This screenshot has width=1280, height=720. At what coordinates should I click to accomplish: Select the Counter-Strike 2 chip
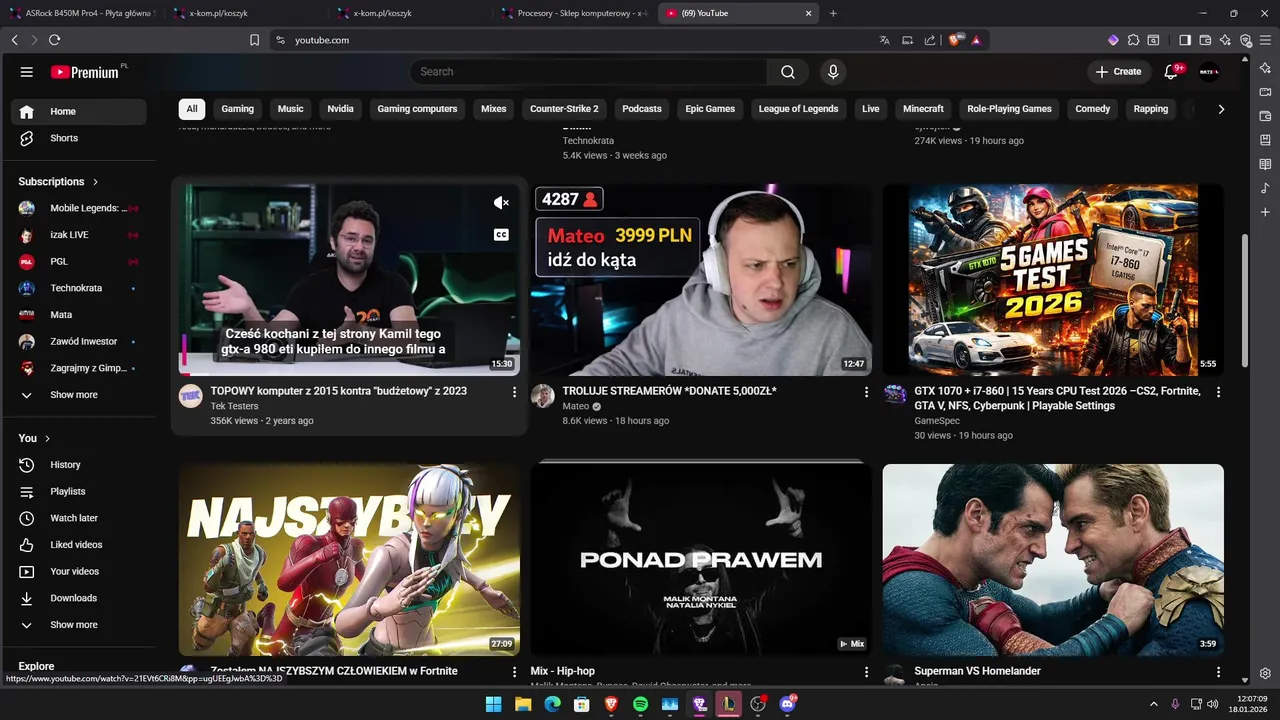(x=564, y=109)
